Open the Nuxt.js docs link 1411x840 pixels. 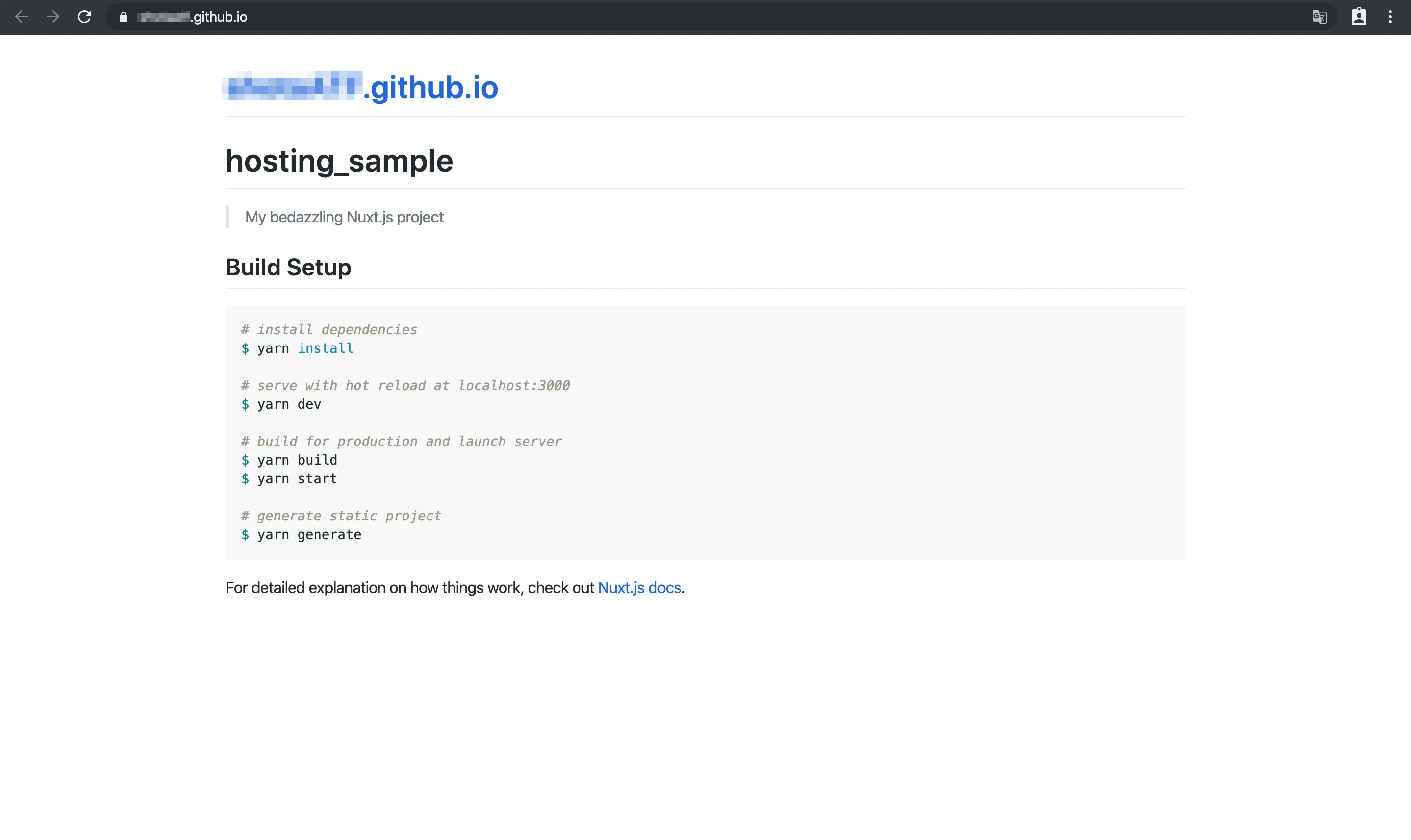tap(639, 588)
